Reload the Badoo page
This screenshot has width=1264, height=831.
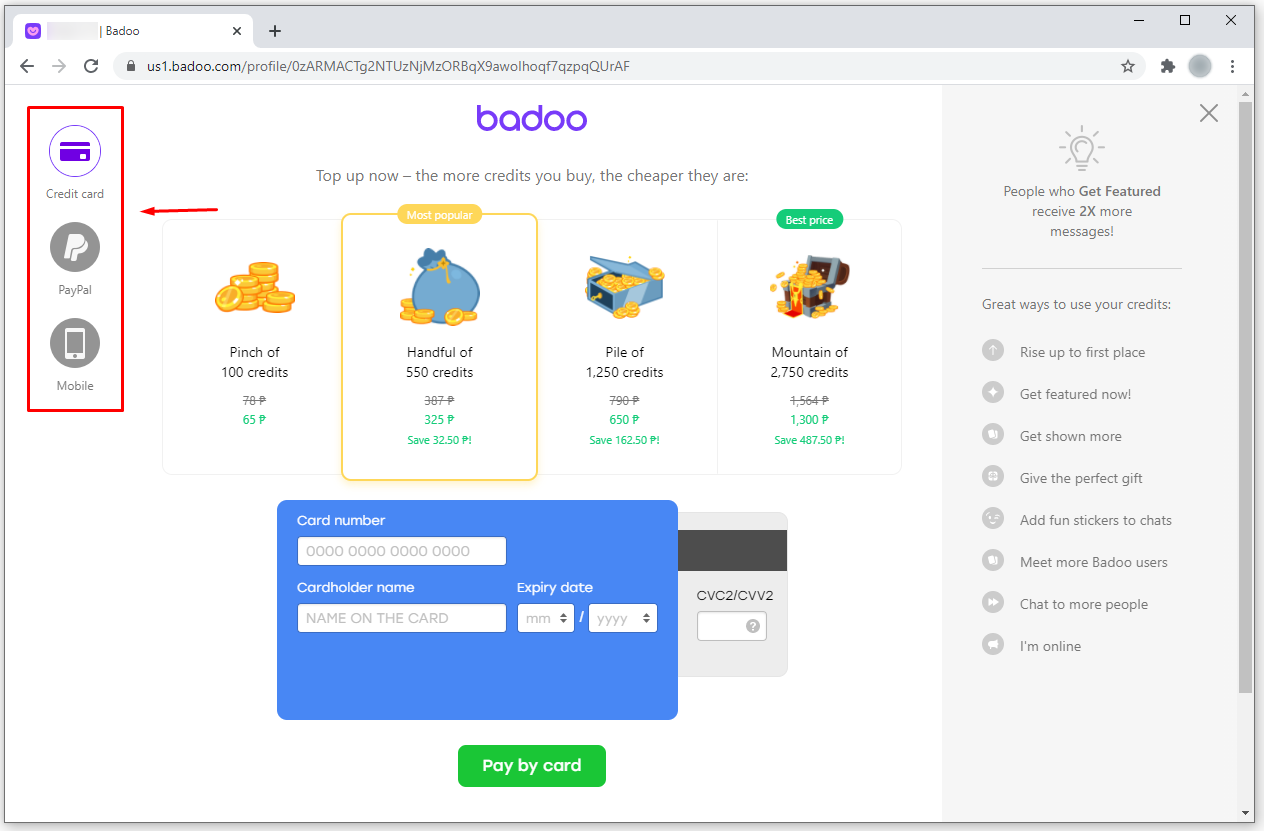[x=91, y=66]
